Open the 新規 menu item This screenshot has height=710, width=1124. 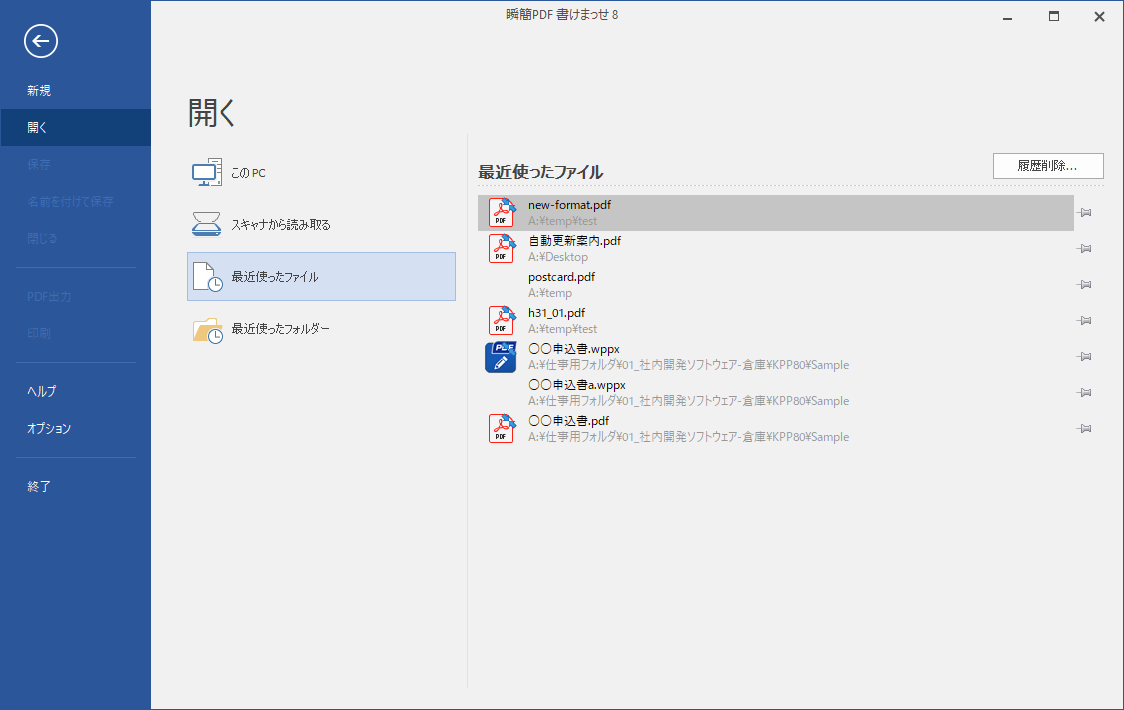pyautogui.click(x=75, y=90)
